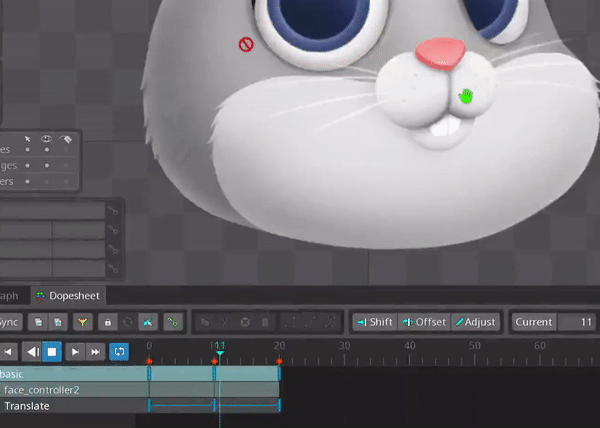This screenshot has width=600, height=428.
Task: Click the first stacked-pages icon after Sync
Action: (38, 322)
